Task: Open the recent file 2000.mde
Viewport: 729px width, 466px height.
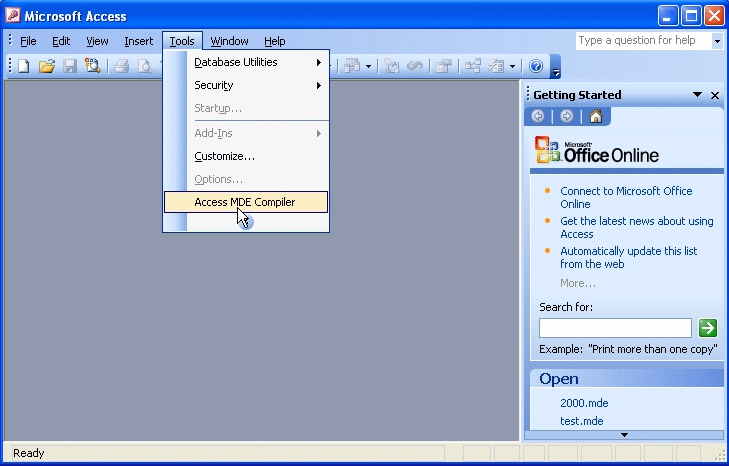Action: 584,403
